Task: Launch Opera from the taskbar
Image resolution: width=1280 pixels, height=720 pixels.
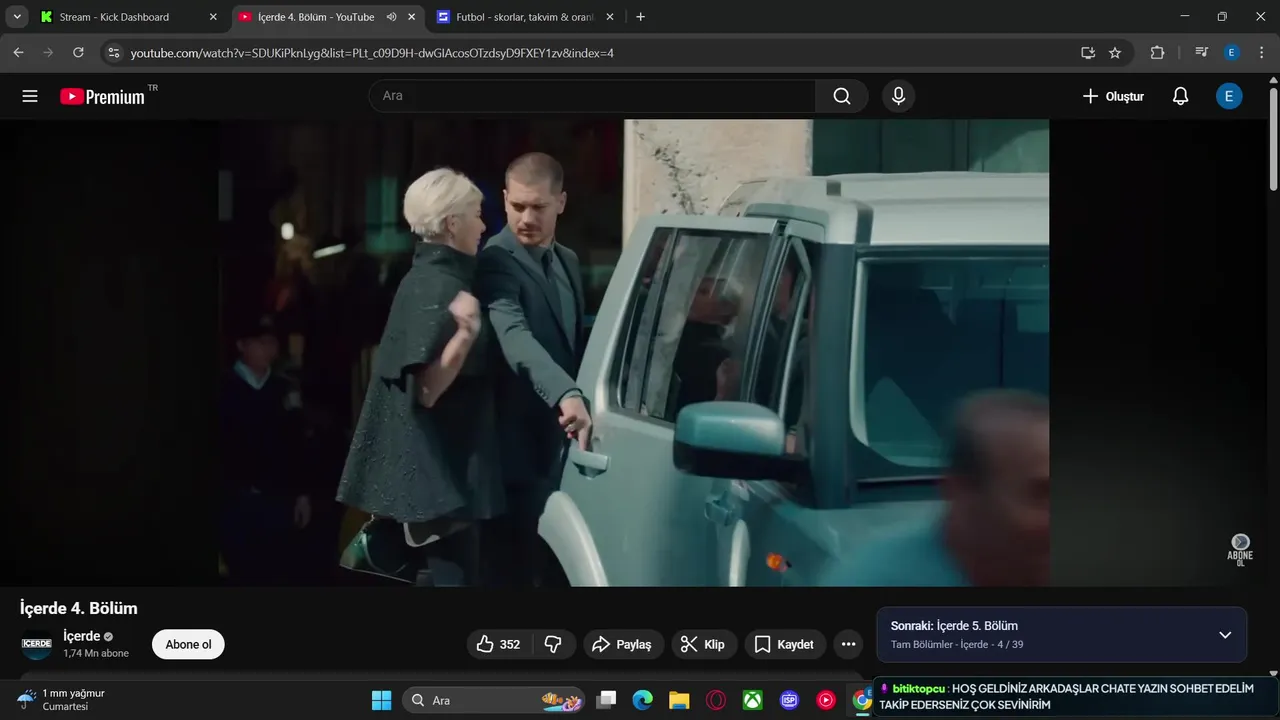Action: [716, 700]
